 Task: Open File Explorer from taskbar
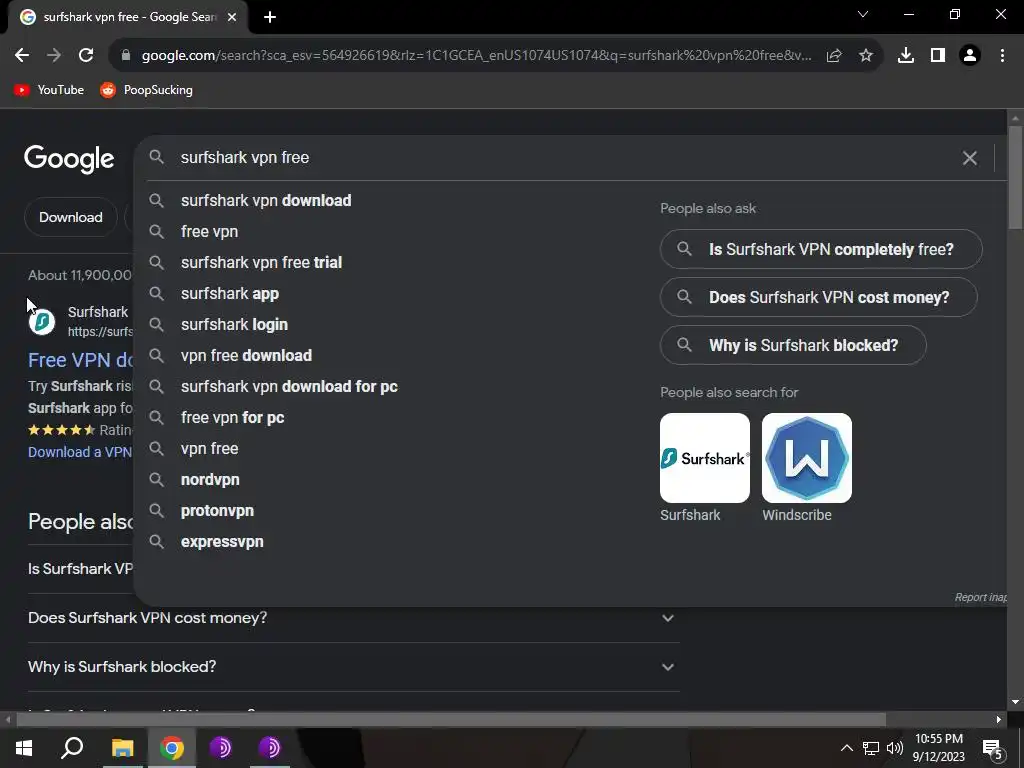click(x=122, y=748)
